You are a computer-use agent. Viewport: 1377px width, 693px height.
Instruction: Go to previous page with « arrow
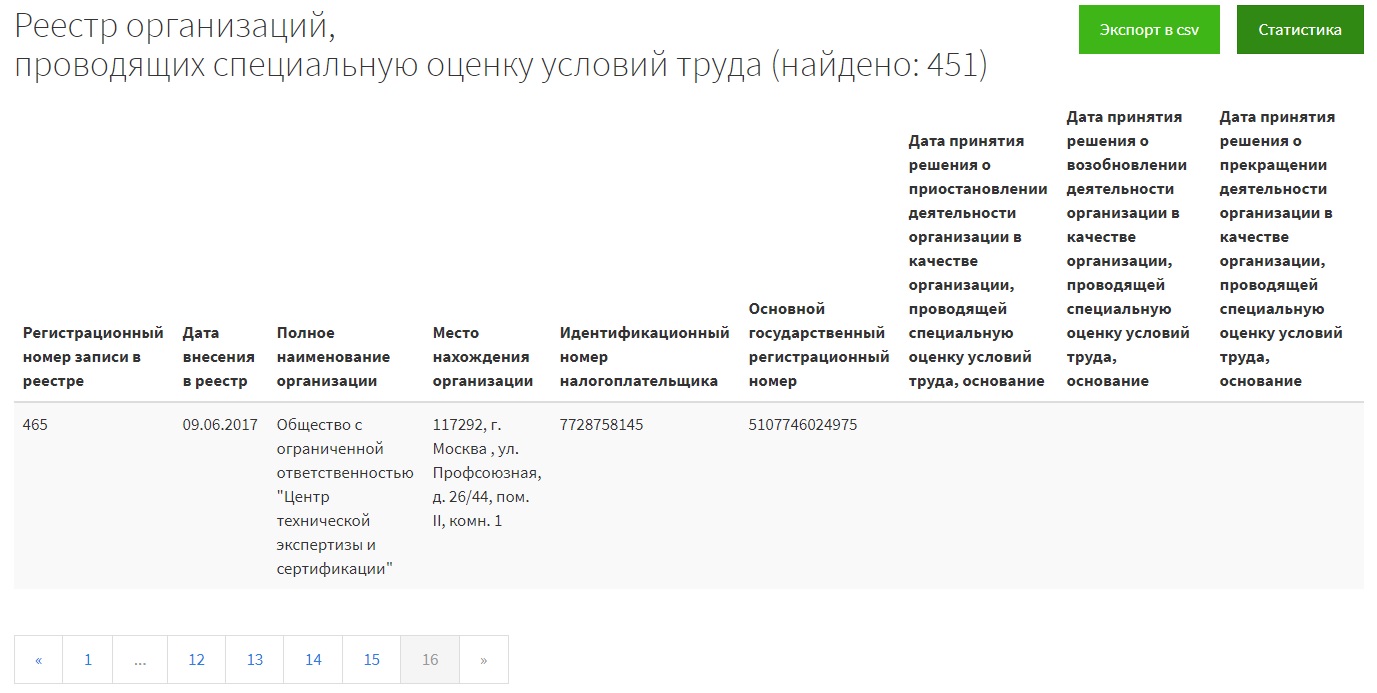(38, 660)
